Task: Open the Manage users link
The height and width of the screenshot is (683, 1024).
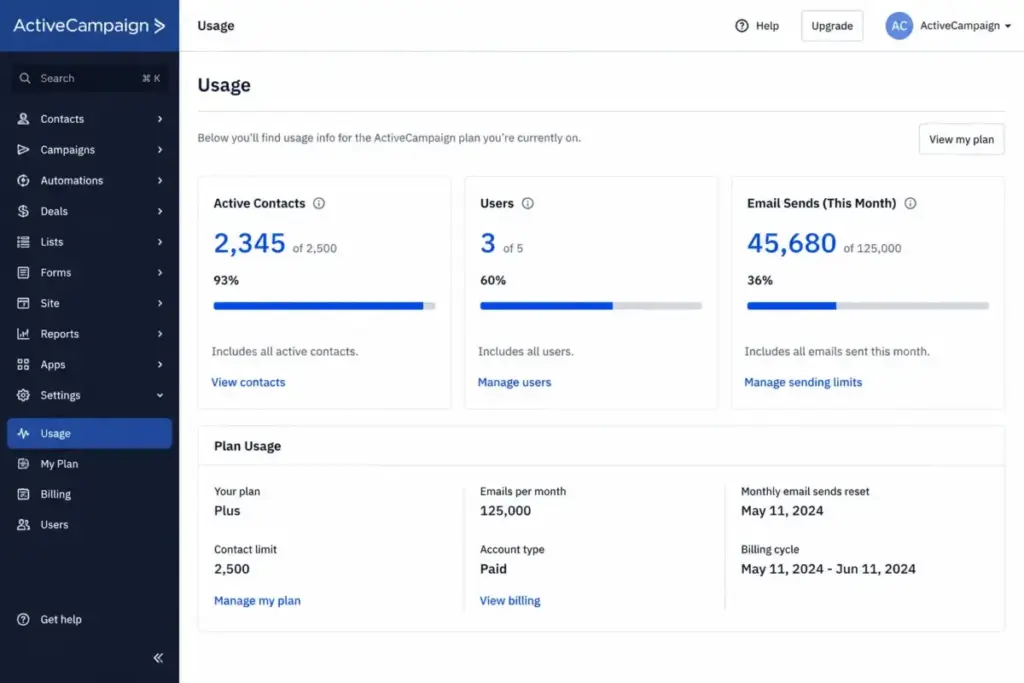Action: (514, 382)
